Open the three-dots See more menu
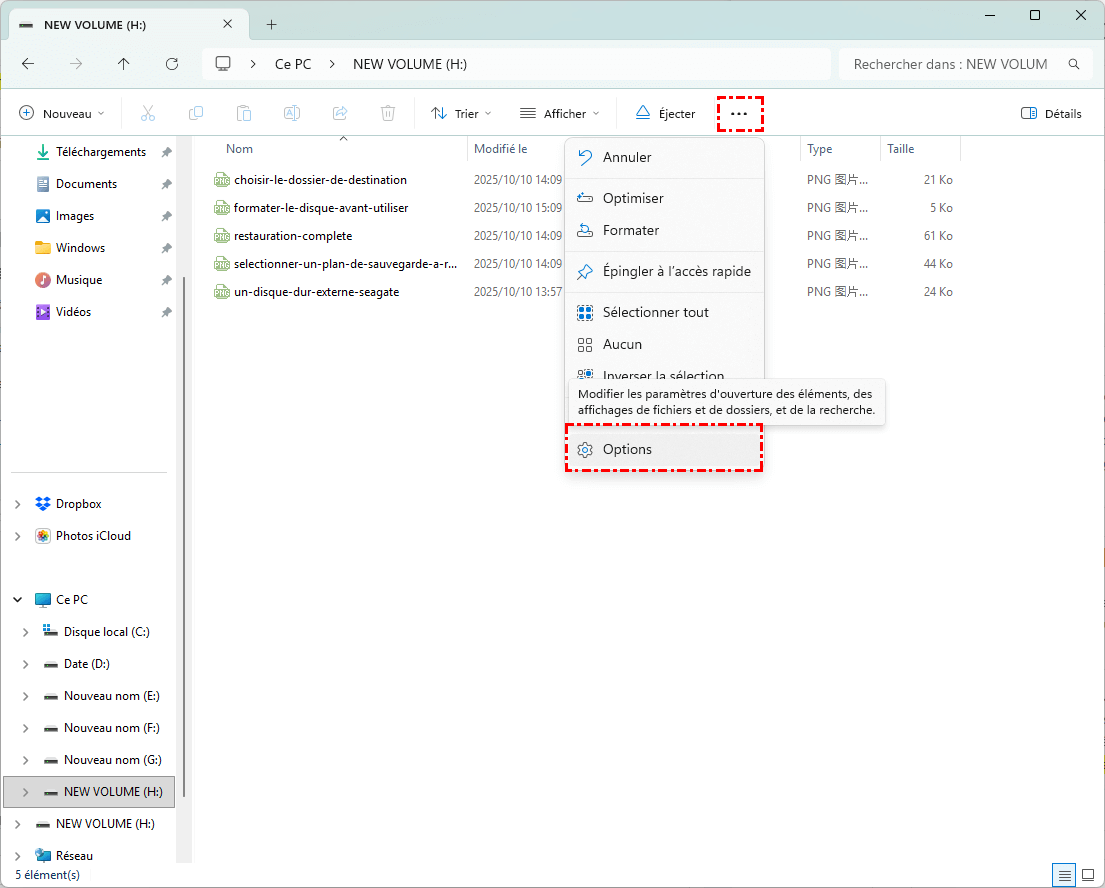The width and height of the screenshot is (1105, 888). [x=739, y=114]
